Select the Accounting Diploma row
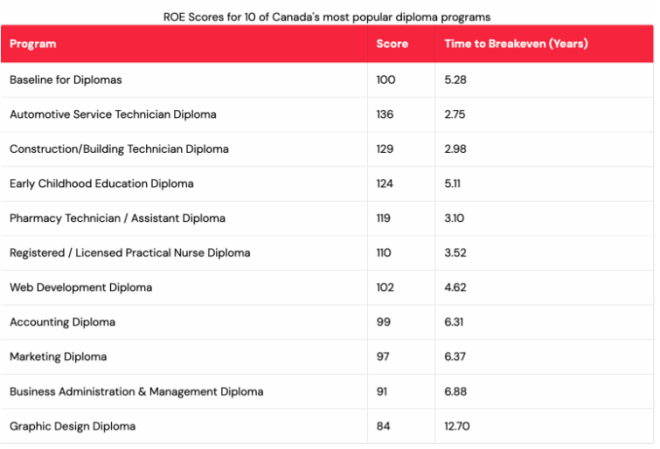660x449 pixels. pos(327,322)
